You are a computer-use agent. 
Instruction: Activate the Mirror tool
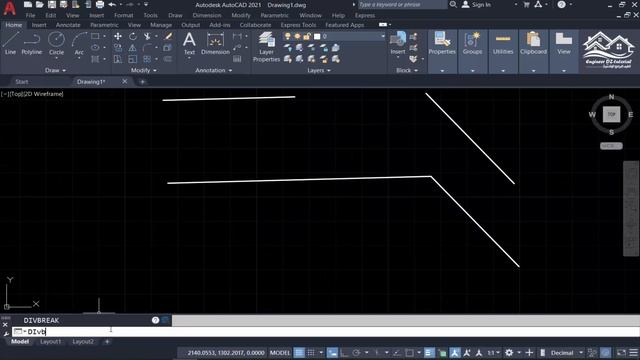(x=133, y=48)
